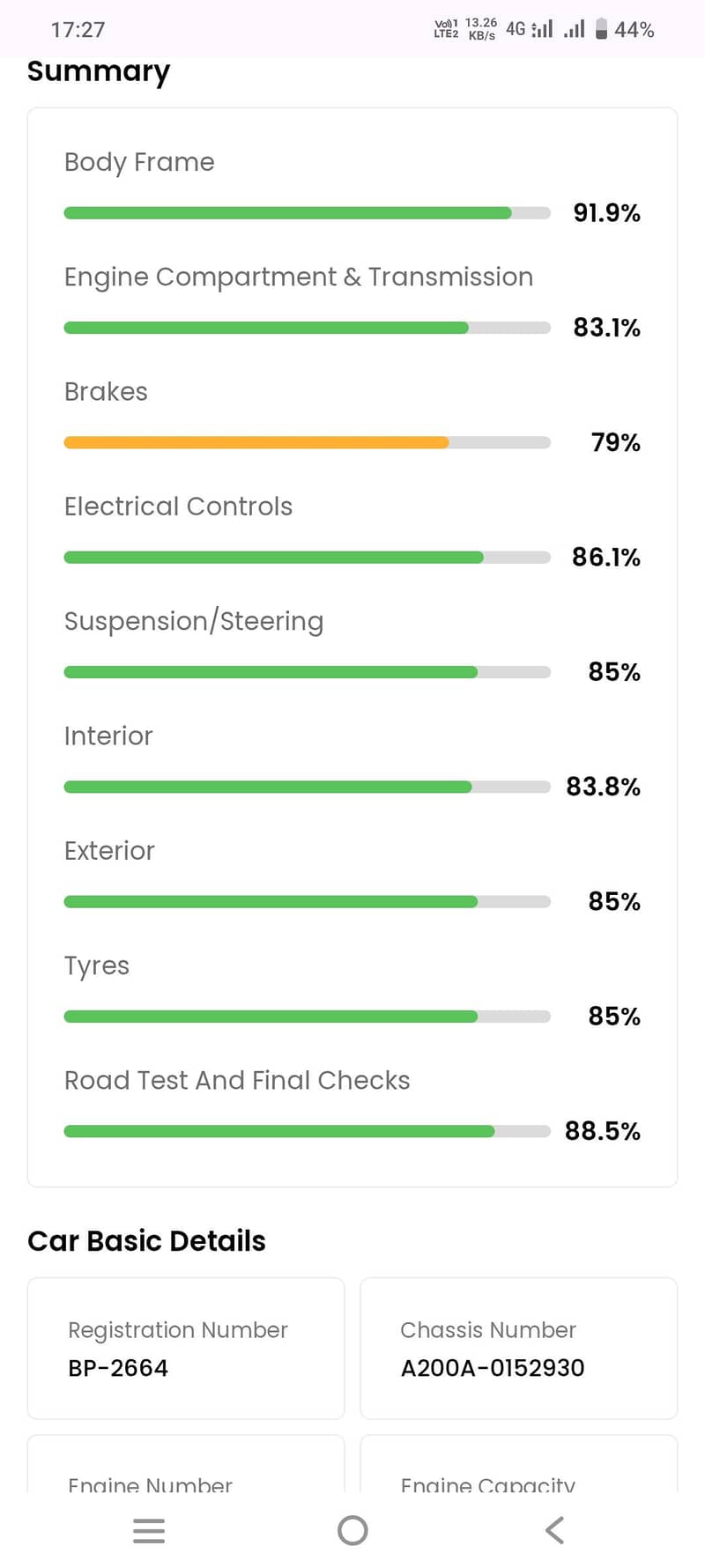Click the Body Frame progress bar

click(307, 213)
